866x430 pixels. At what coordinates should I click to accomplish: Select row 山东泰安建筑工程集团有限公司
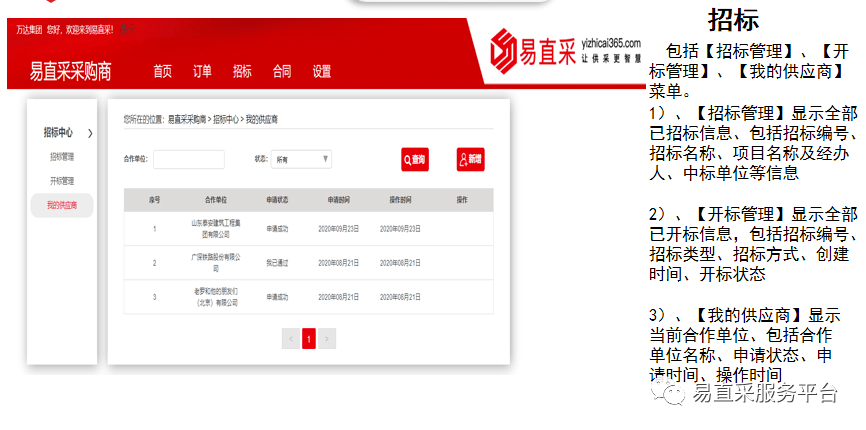coord(308,229)
